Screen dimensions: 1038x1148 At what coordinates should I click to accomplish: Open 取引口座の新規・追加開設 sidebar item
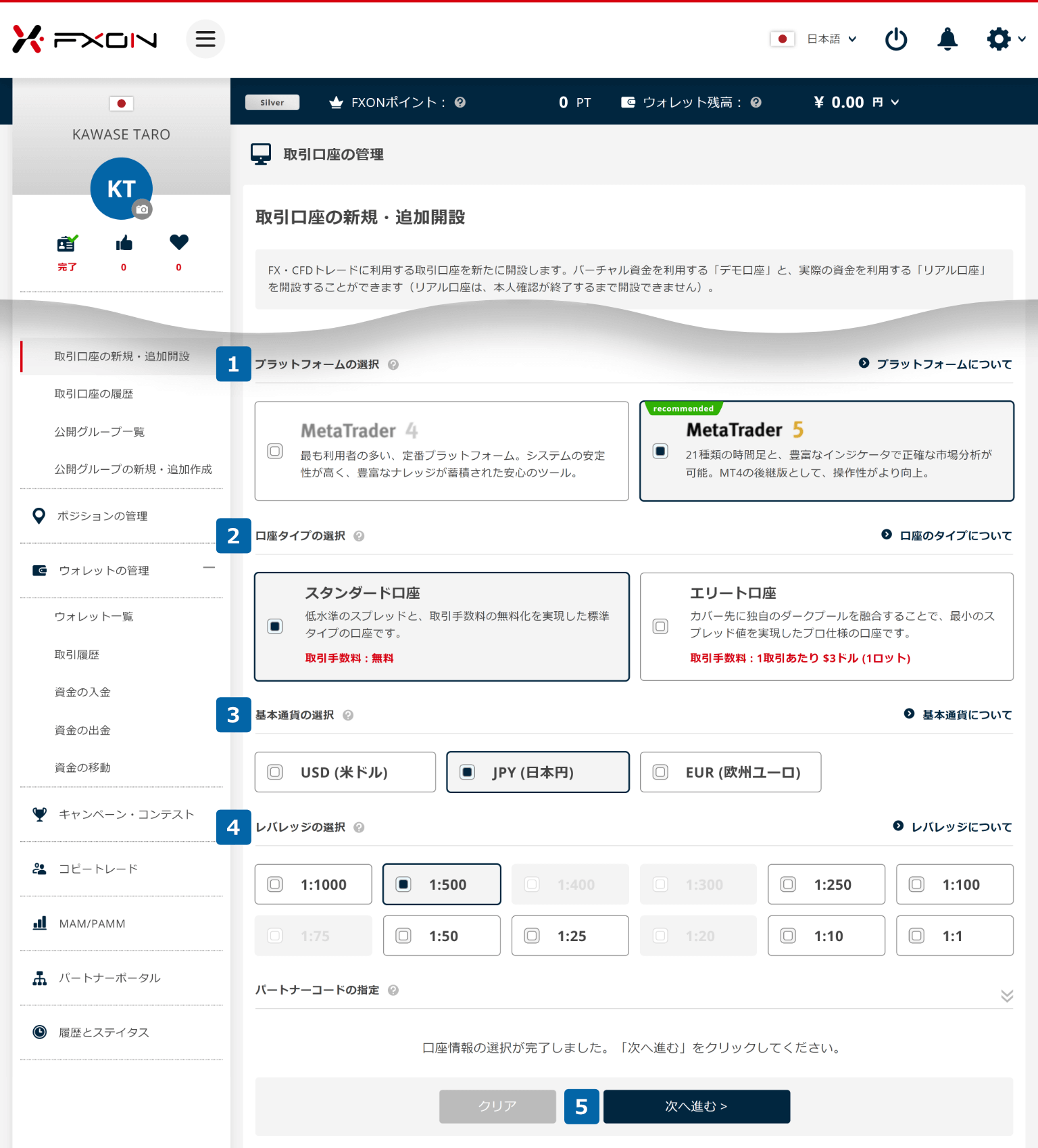click(x=122, y=356)
